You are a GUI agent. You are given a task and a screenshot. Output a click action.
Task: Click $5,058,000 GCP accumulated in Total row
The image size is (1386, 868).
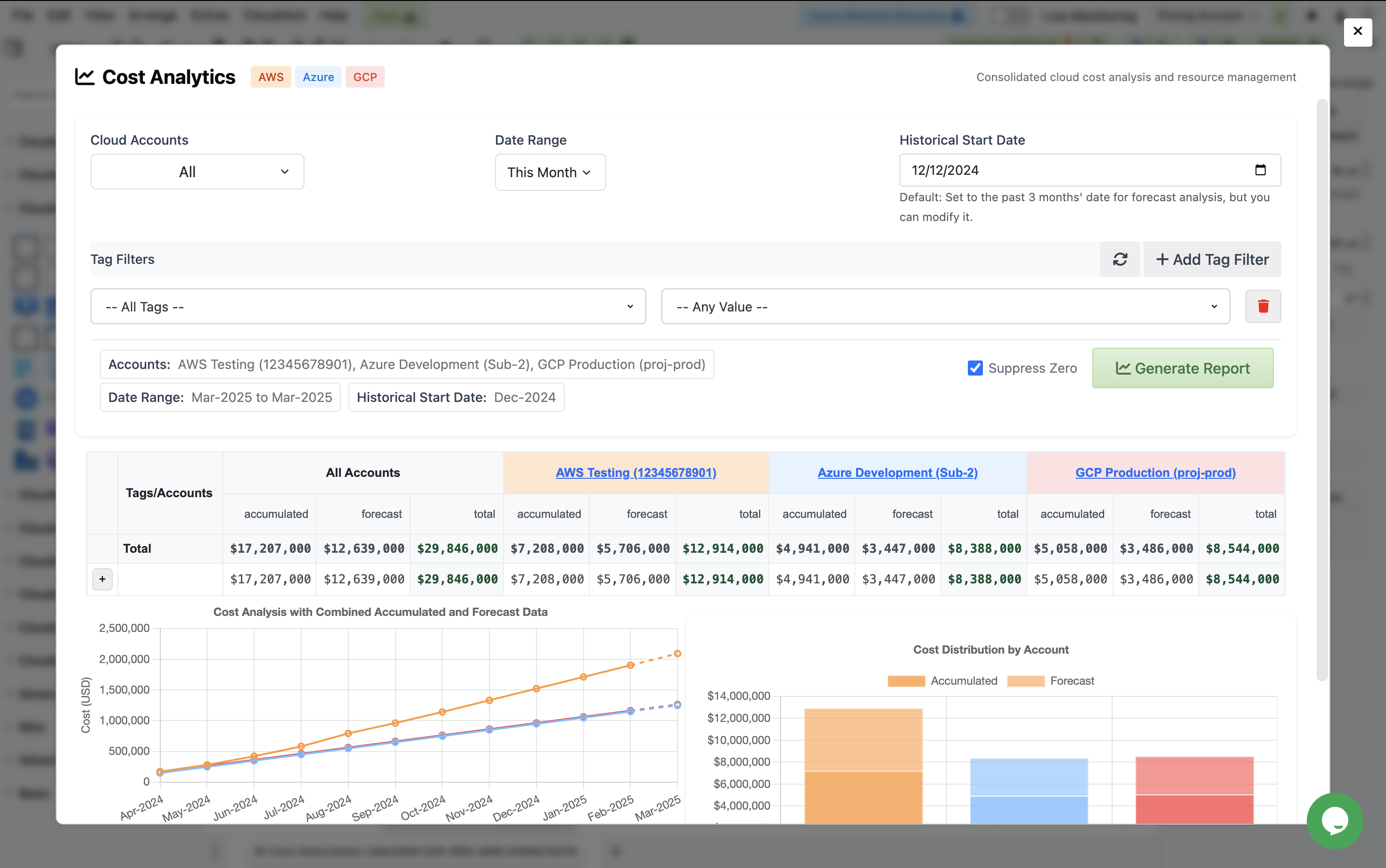pyautogui.click(x=1070, y=548)
